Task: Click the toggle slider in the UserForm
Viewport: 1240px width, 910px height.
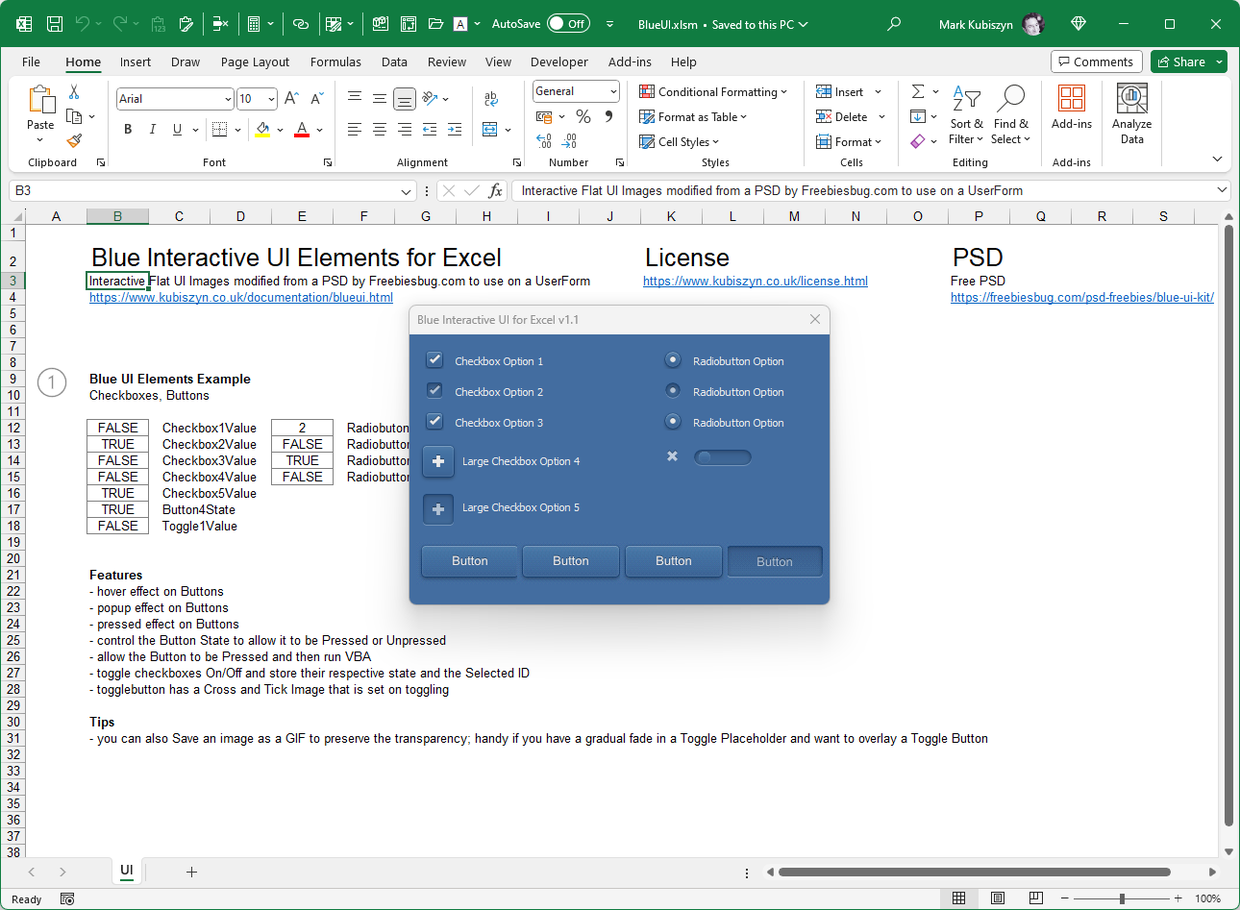Action: click(722, 457)
